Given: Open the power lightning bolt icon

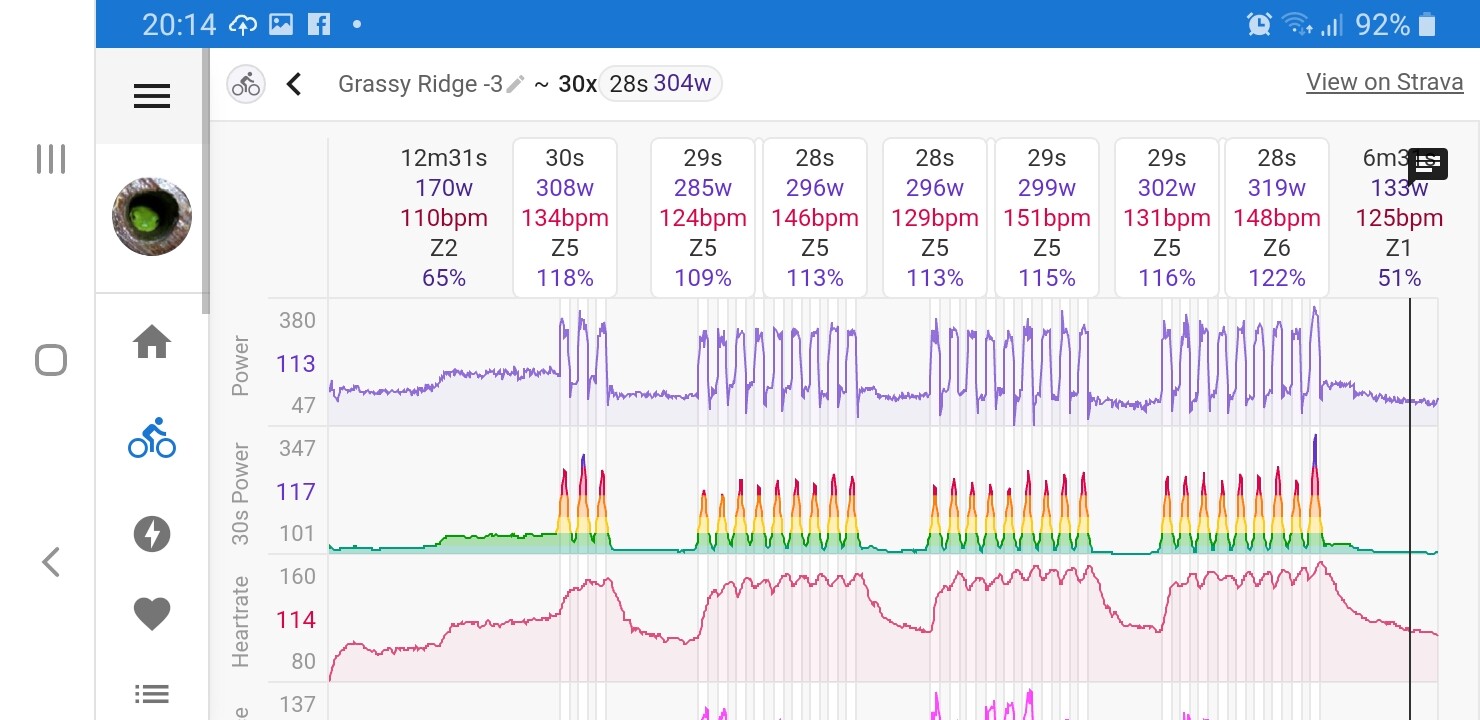Looking at the screenshot, I should click(x=152, y=534).
